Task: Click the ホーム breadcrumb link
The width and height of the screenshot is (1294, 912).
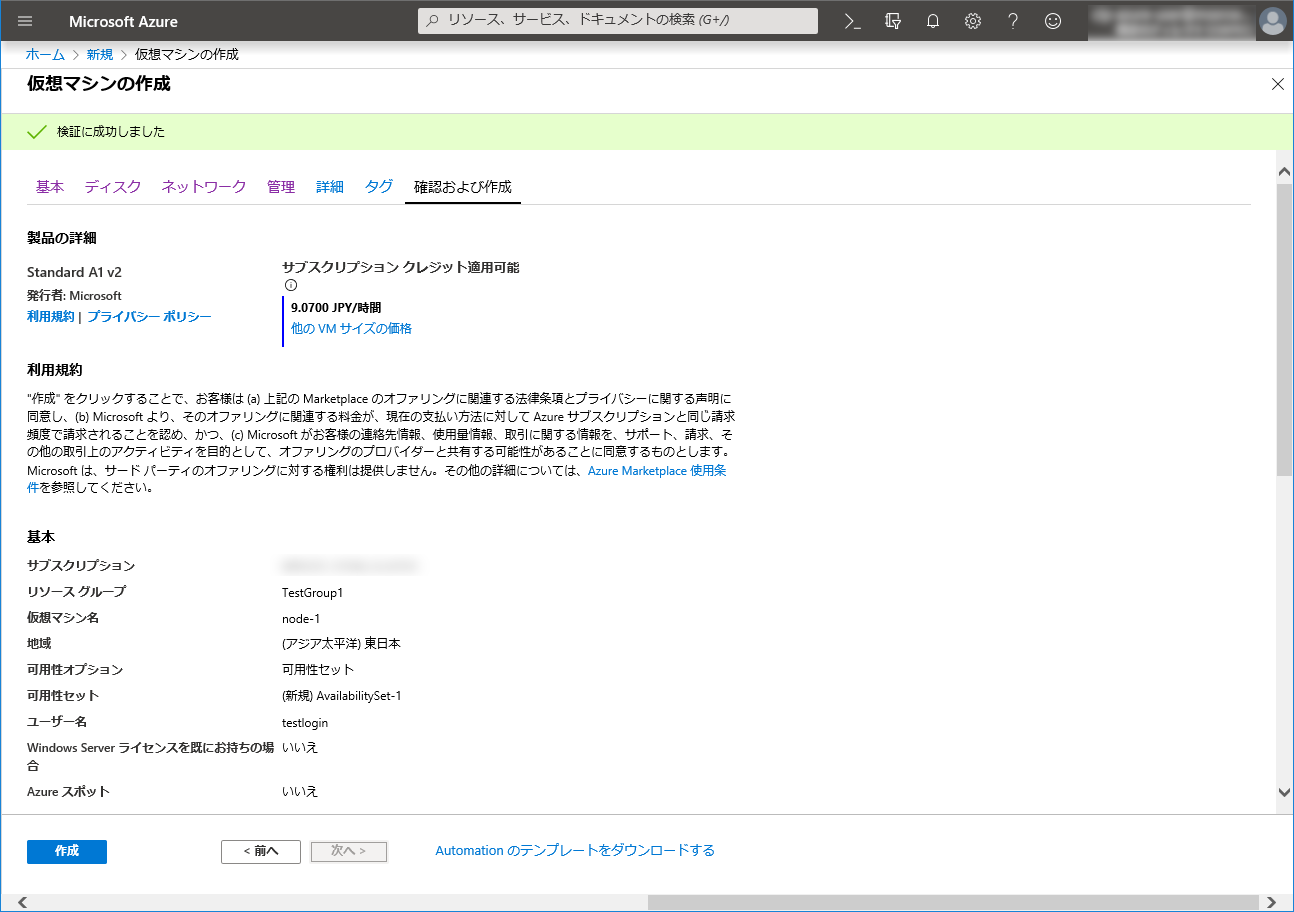Action: pos(45,54)
